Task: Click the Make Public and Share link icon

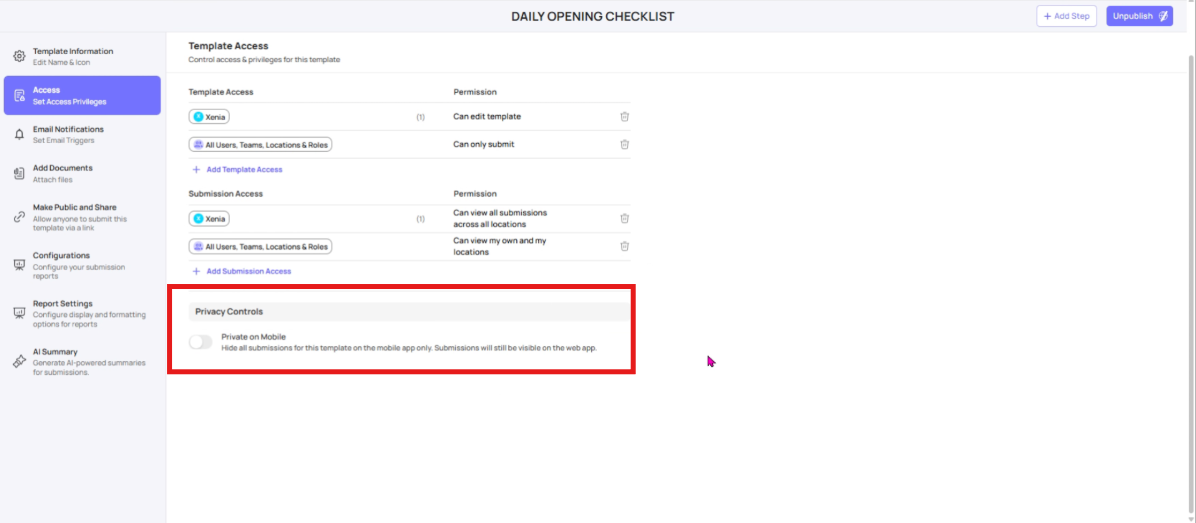Action: point(19,217)
